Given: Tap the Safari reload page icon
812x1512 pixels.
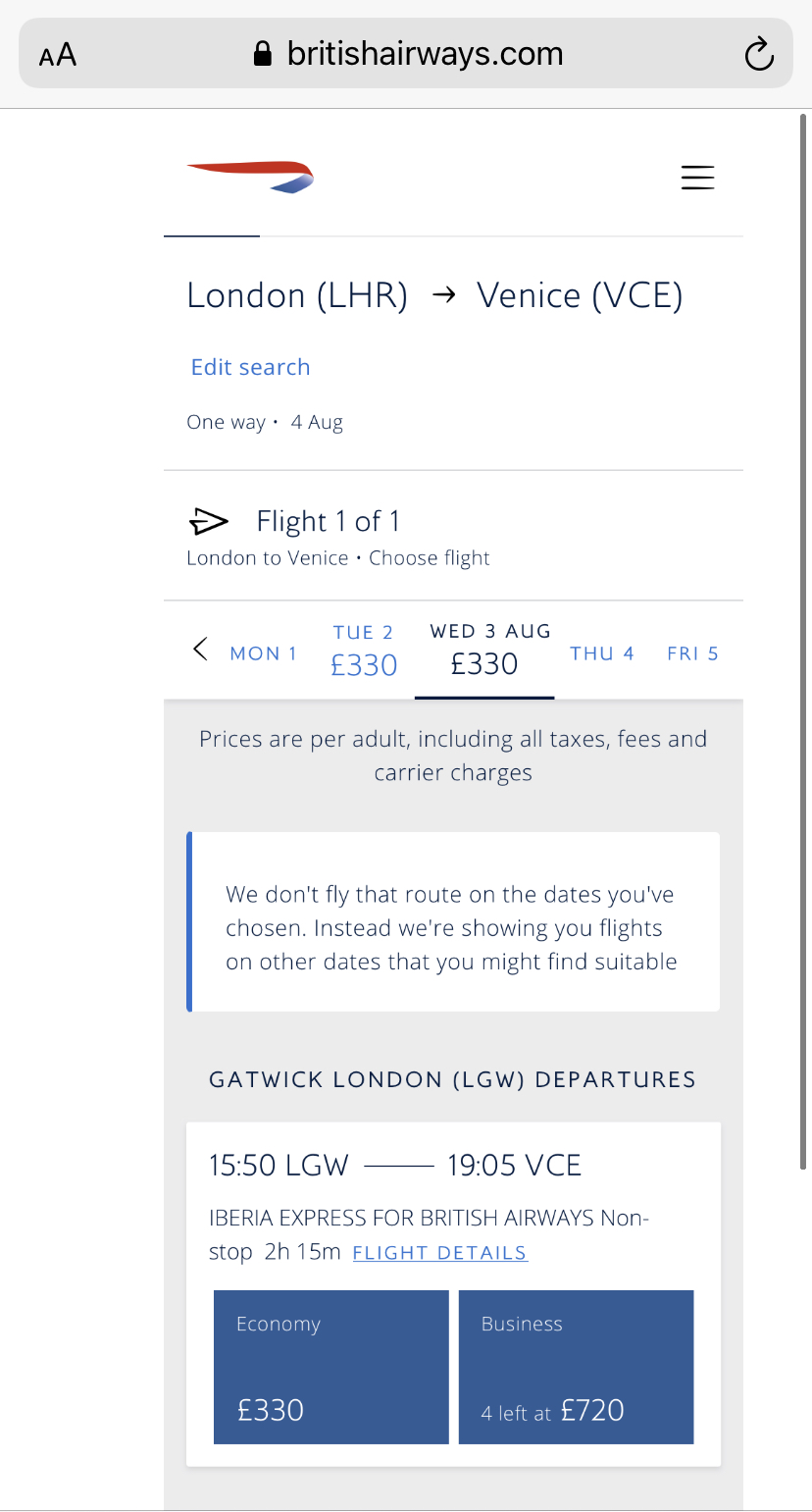Looking at the screenshot, I should click(759, 54).
